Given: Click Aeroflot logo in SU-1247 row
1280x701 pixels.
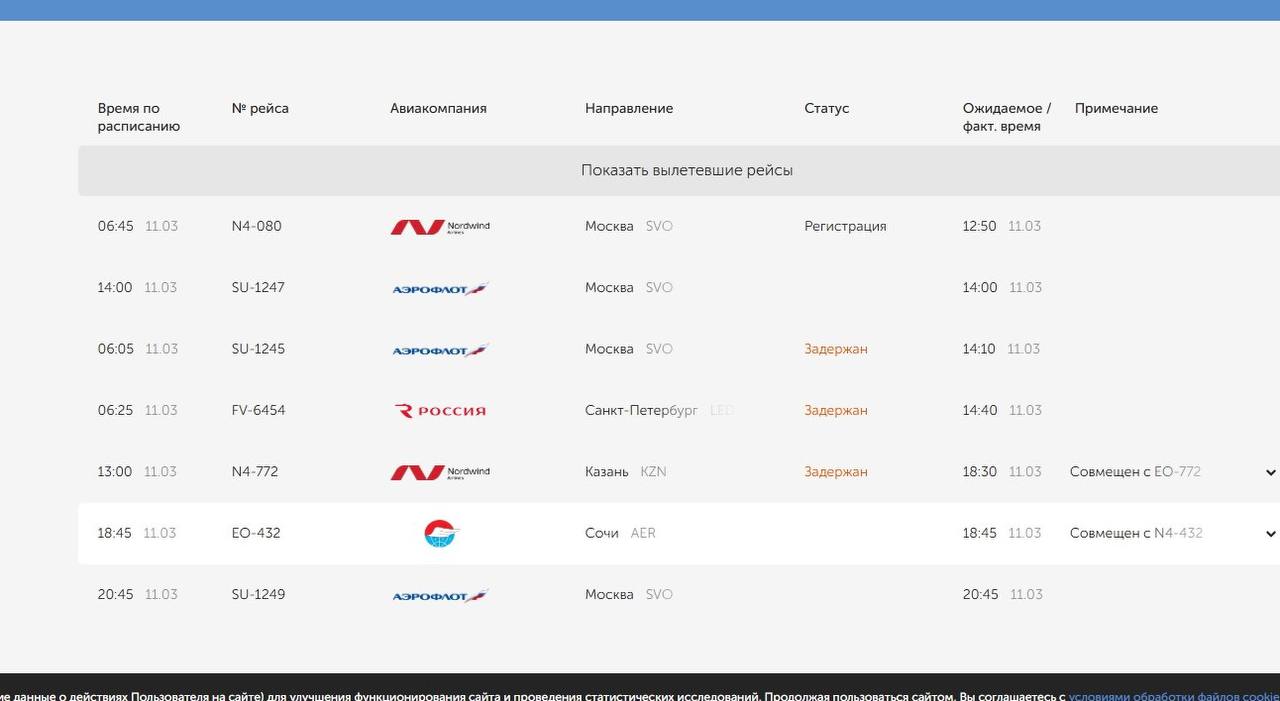Looking at the screenshot, I should [440, 289].
